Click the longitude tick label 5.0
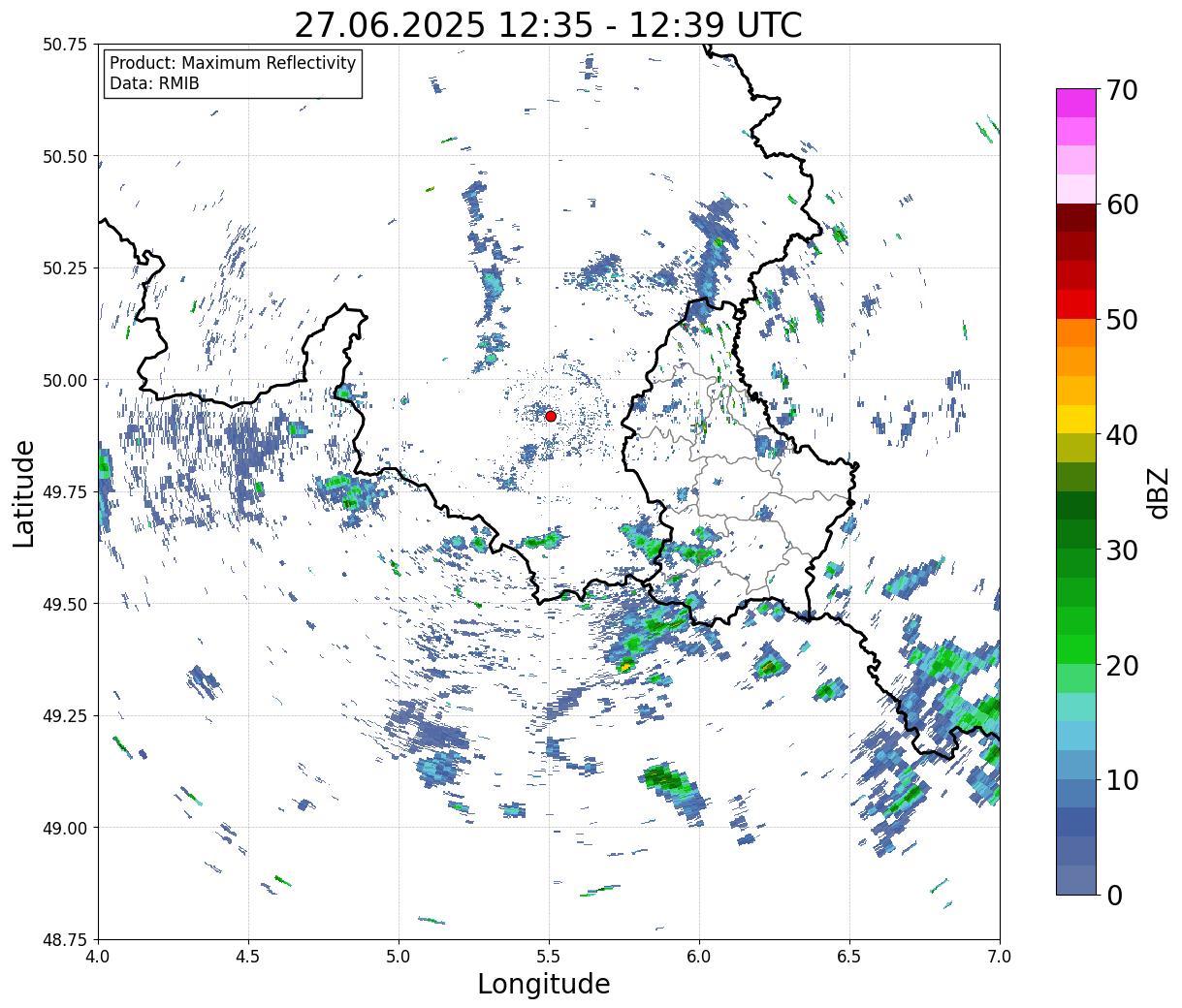 coord(399,956)
